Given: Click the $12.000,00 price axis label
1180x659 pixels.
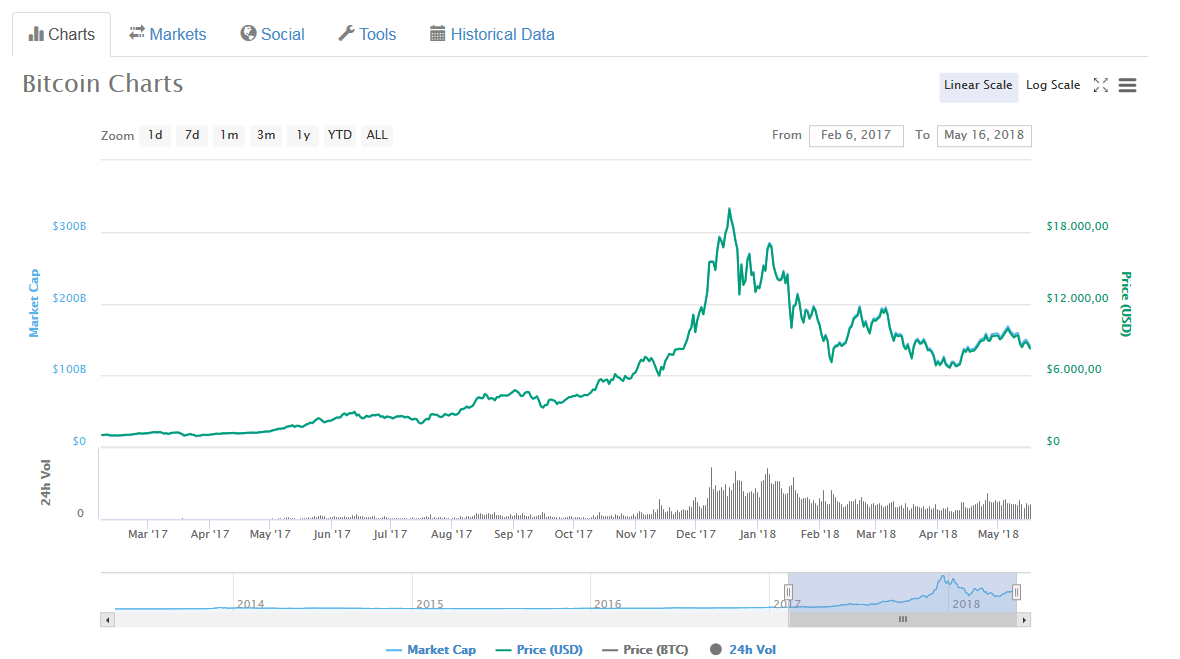Looking at the screenshot, I should 1077,299.
